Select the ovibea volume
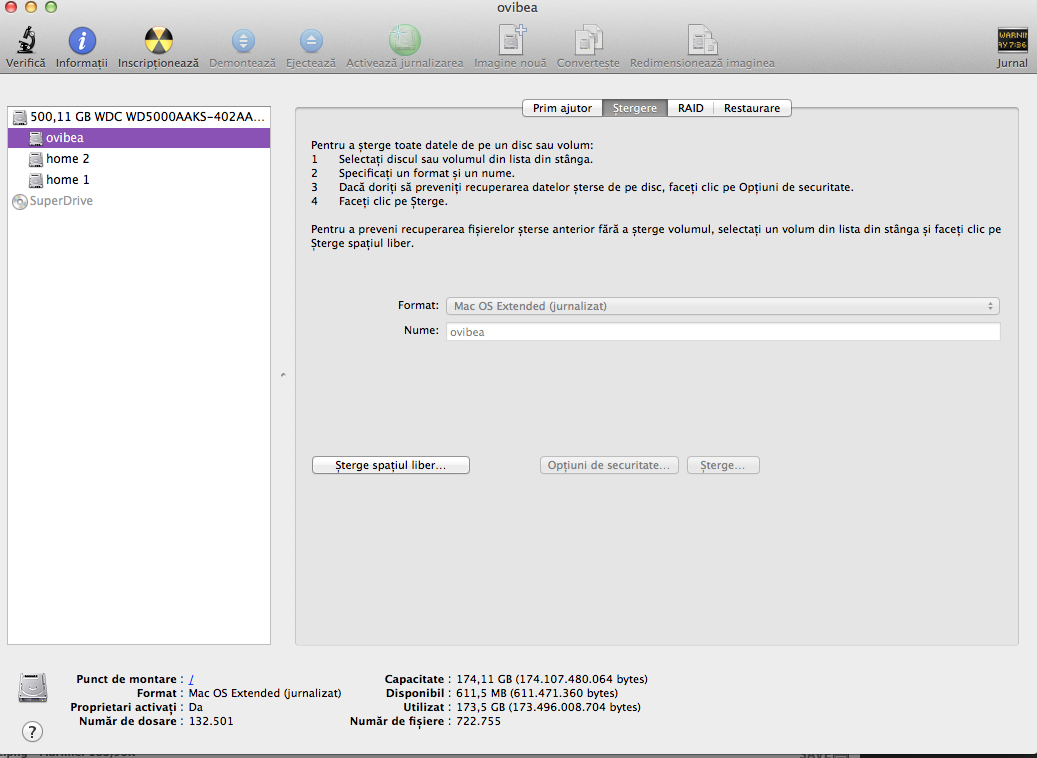This screenshot has width=1037, height=758. [x=139, y=138]
